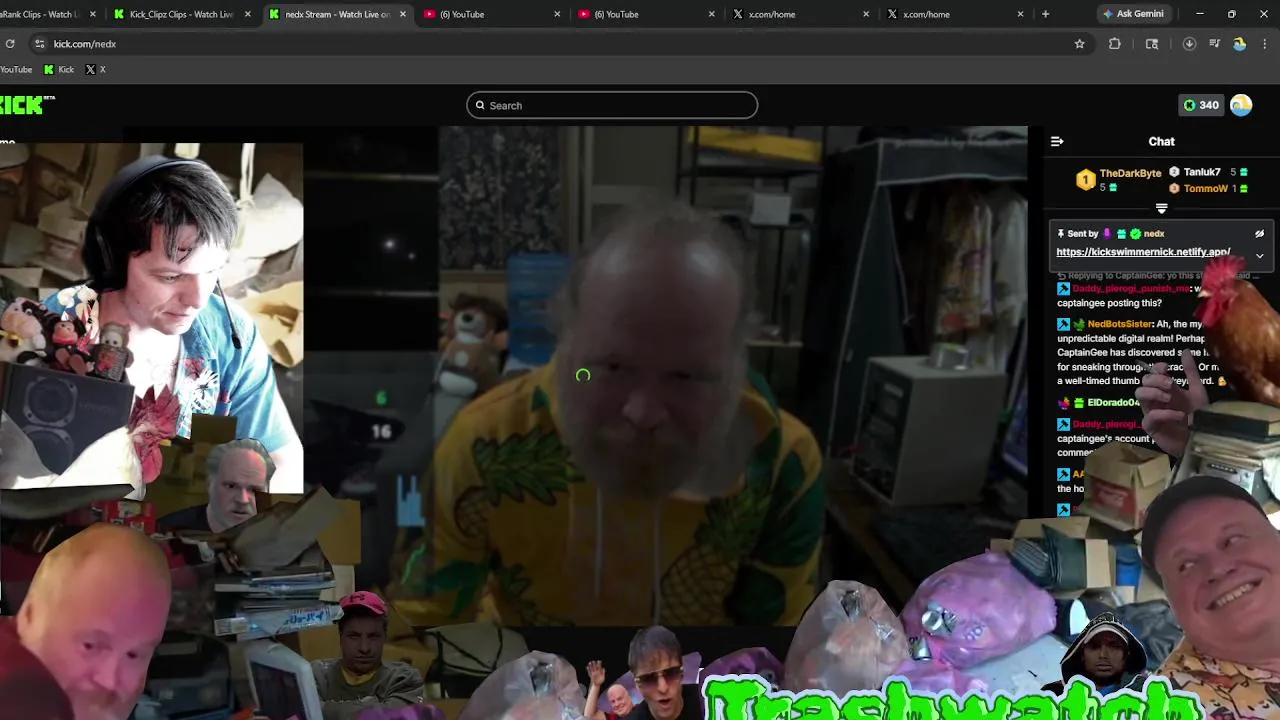Click NedBotsSister username in chat

(x=1119, y=324)
